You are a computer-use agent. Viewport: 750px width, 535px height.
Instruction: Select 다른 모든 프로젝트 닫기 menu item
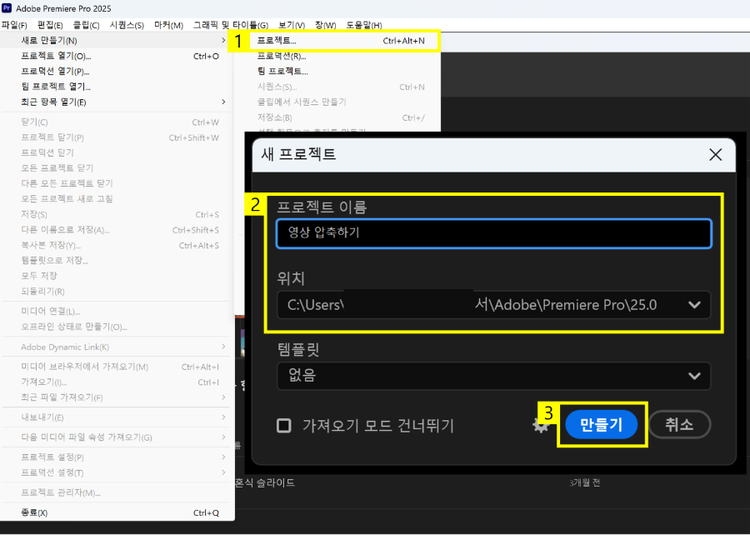(117, 183)
